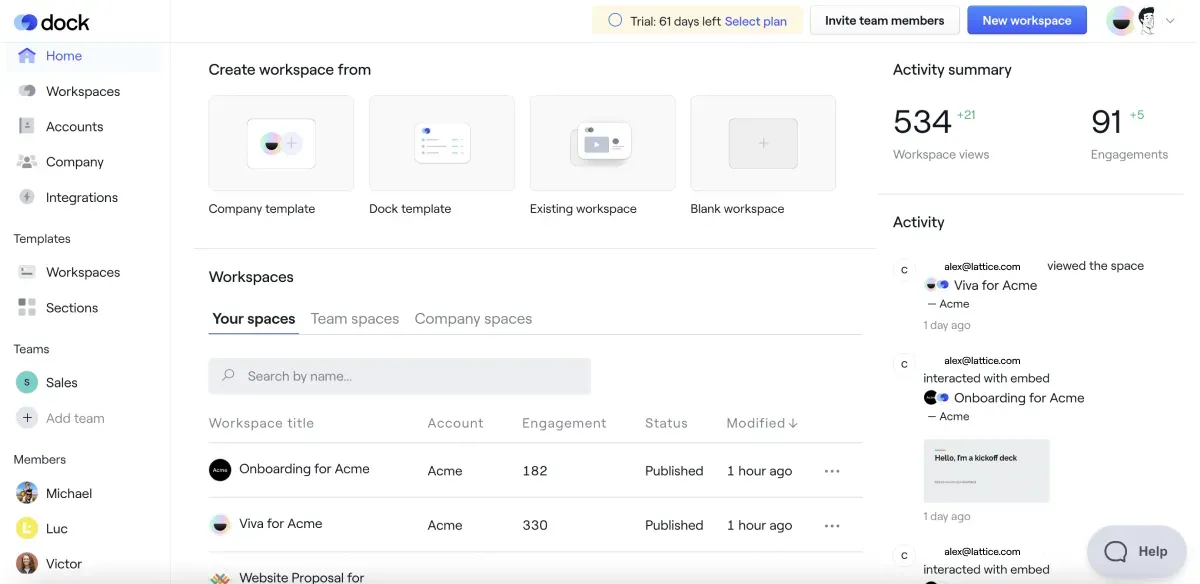This screenshot has height=584, width=1200.
Task: Click the New workspace button
Action: [x=1027, y=20]
